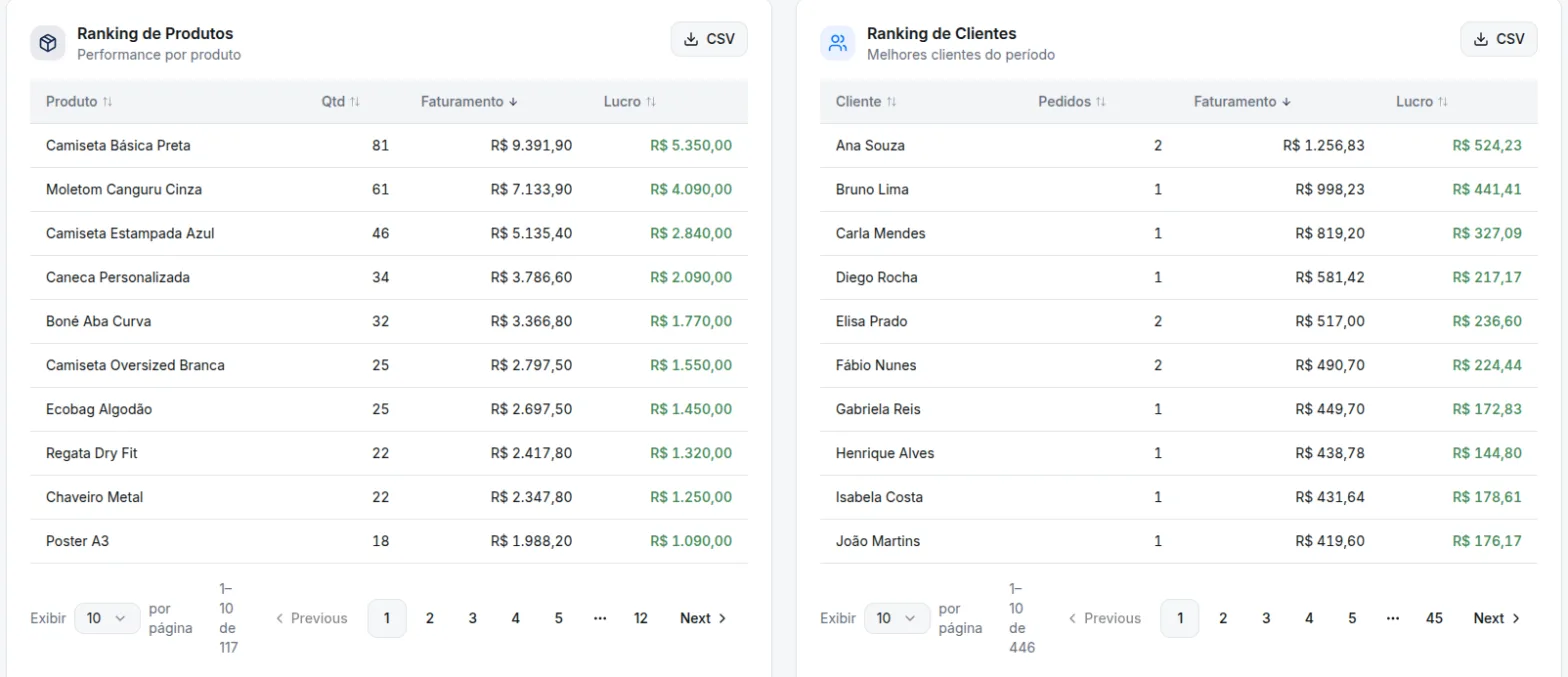Jump to last page 12 of products
Image resolution: width=1568 pixels, height=677 pixels.
click(x=641, y=618)
